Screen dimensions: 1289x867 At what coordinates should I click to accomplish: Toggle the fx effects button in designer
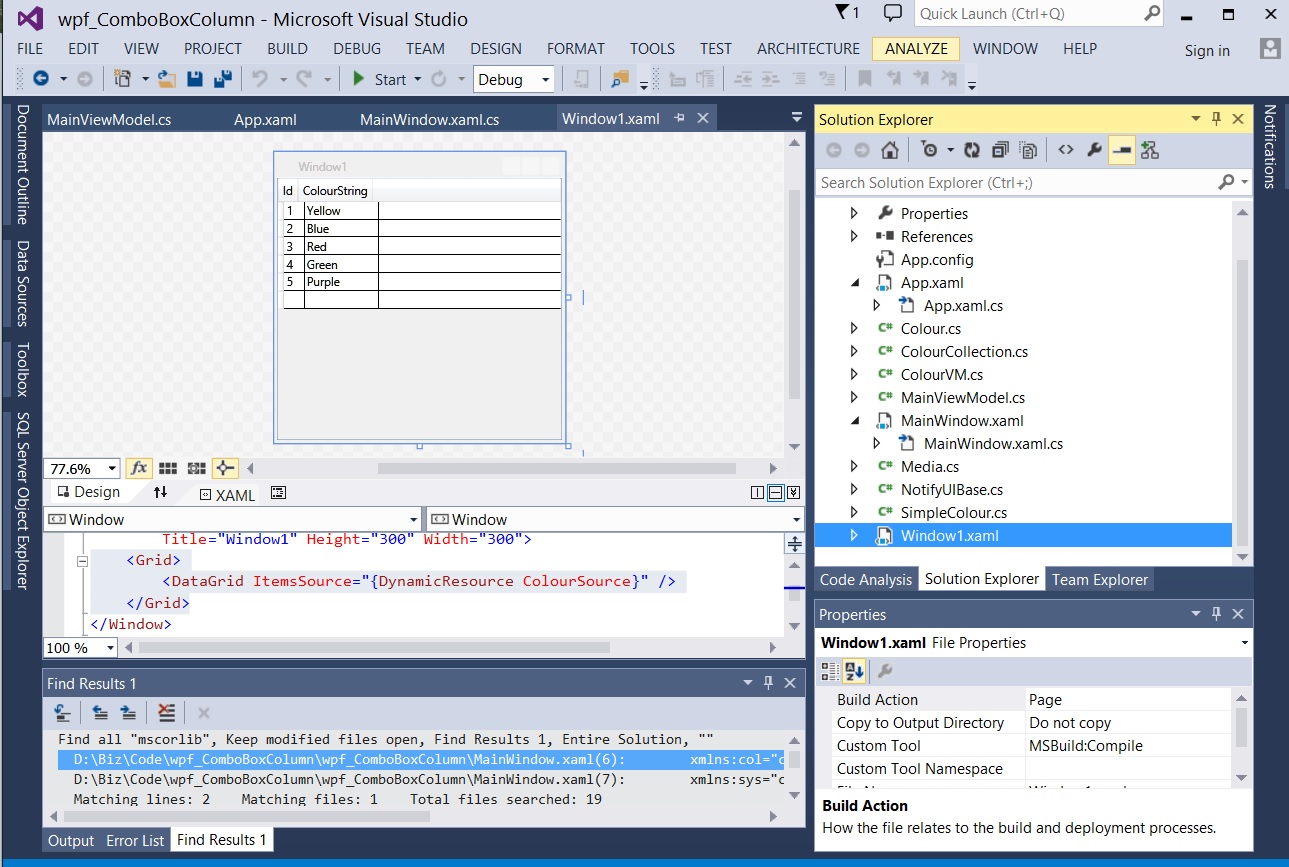point(138,468)
